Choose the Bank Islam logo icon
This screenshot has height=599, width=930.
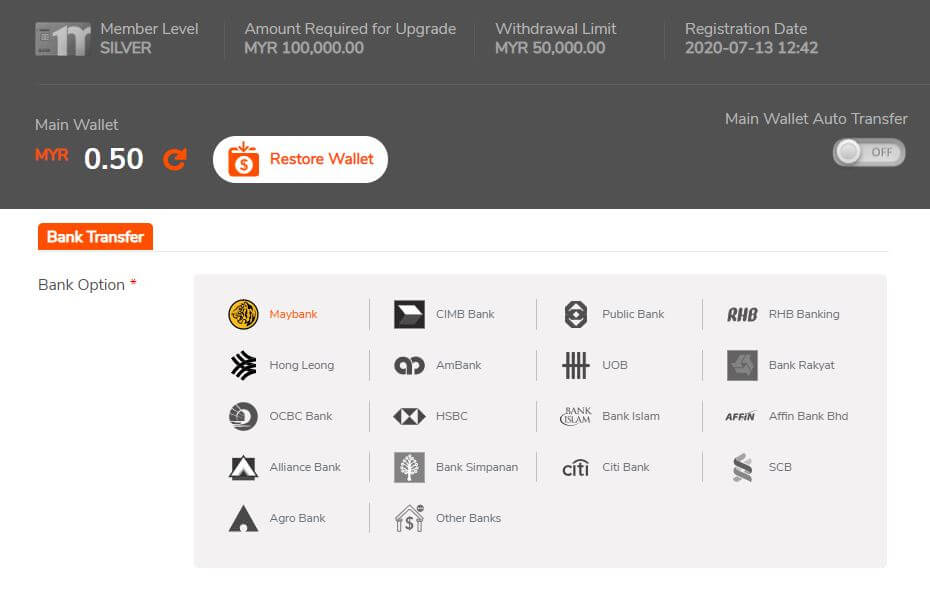(575, 416)
